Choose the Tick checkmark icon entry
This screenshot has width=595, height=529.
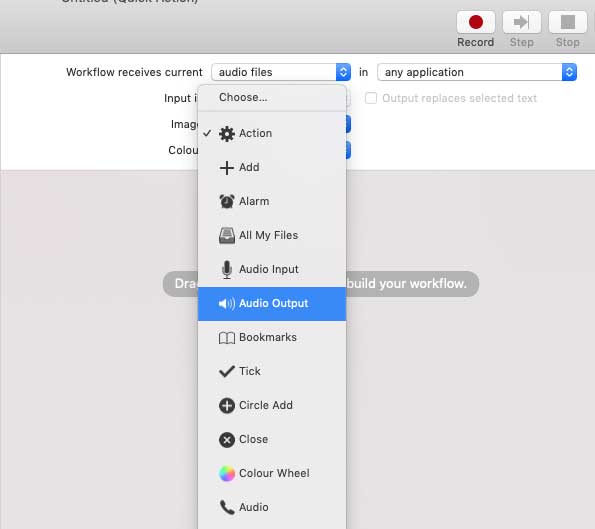tap(272, 371)
